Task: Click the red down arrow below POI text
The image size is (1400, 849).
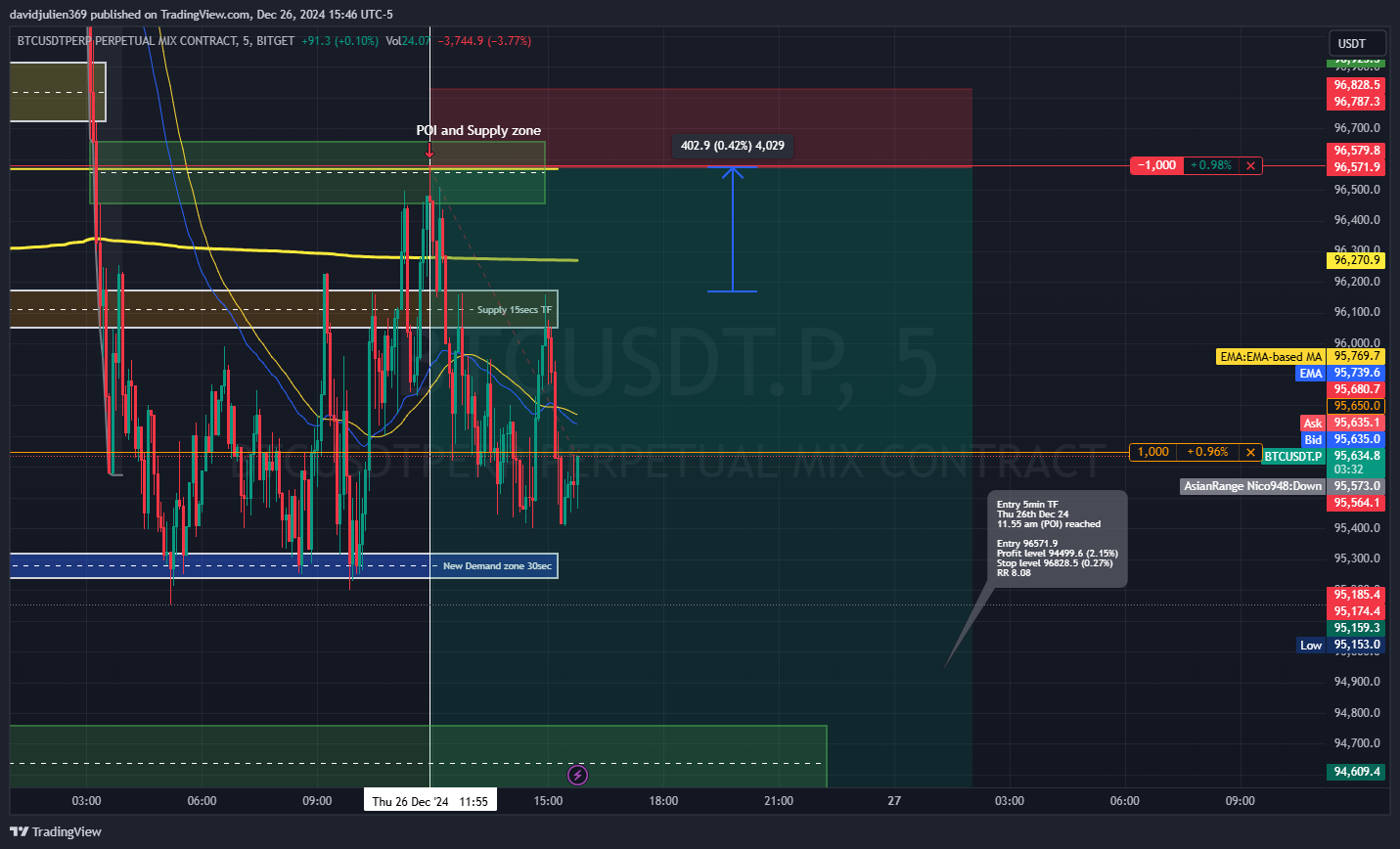Action: (x=429, y=151)
